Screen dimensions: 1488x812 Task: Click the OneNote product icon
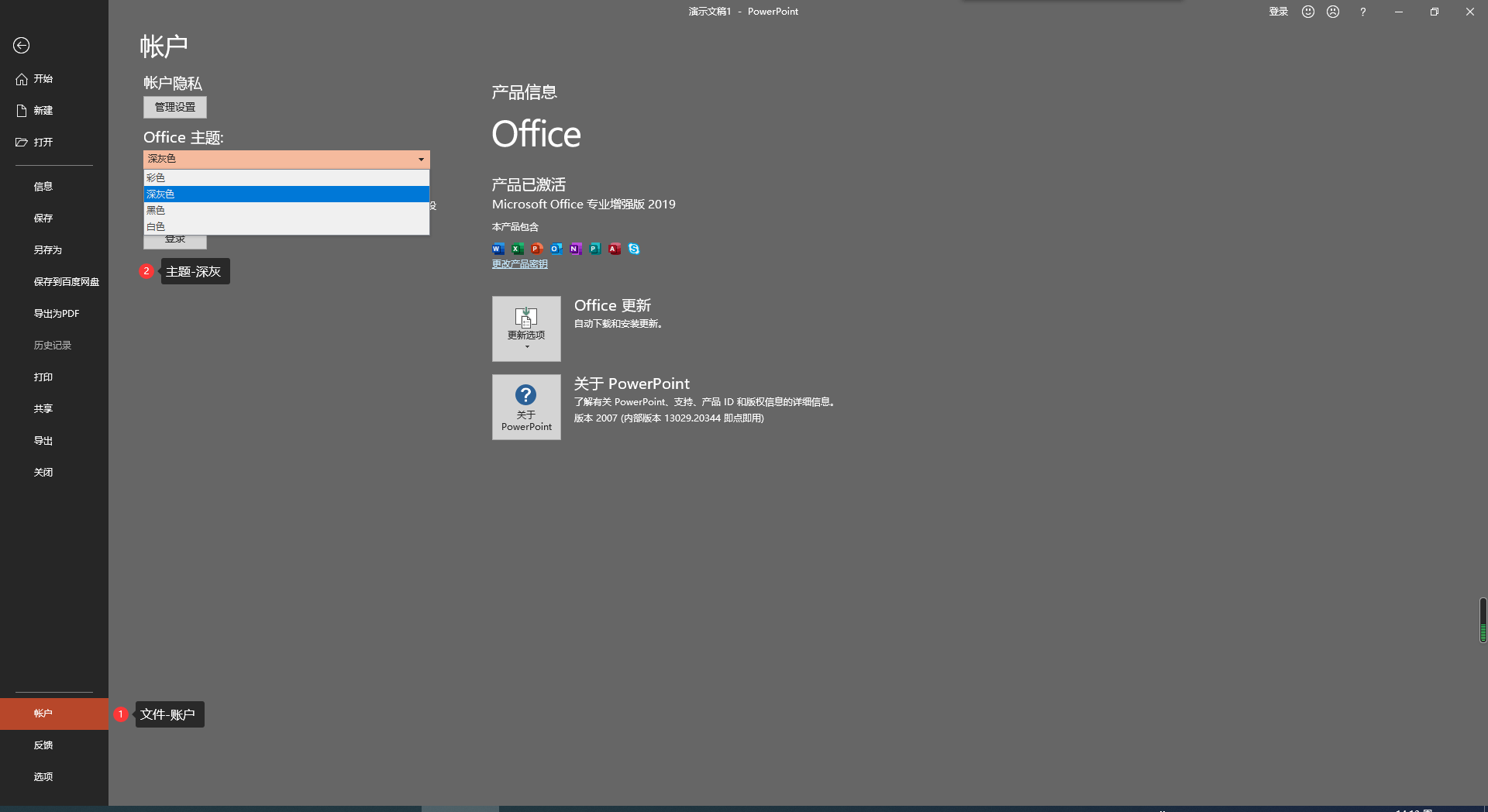pos(576,249)
